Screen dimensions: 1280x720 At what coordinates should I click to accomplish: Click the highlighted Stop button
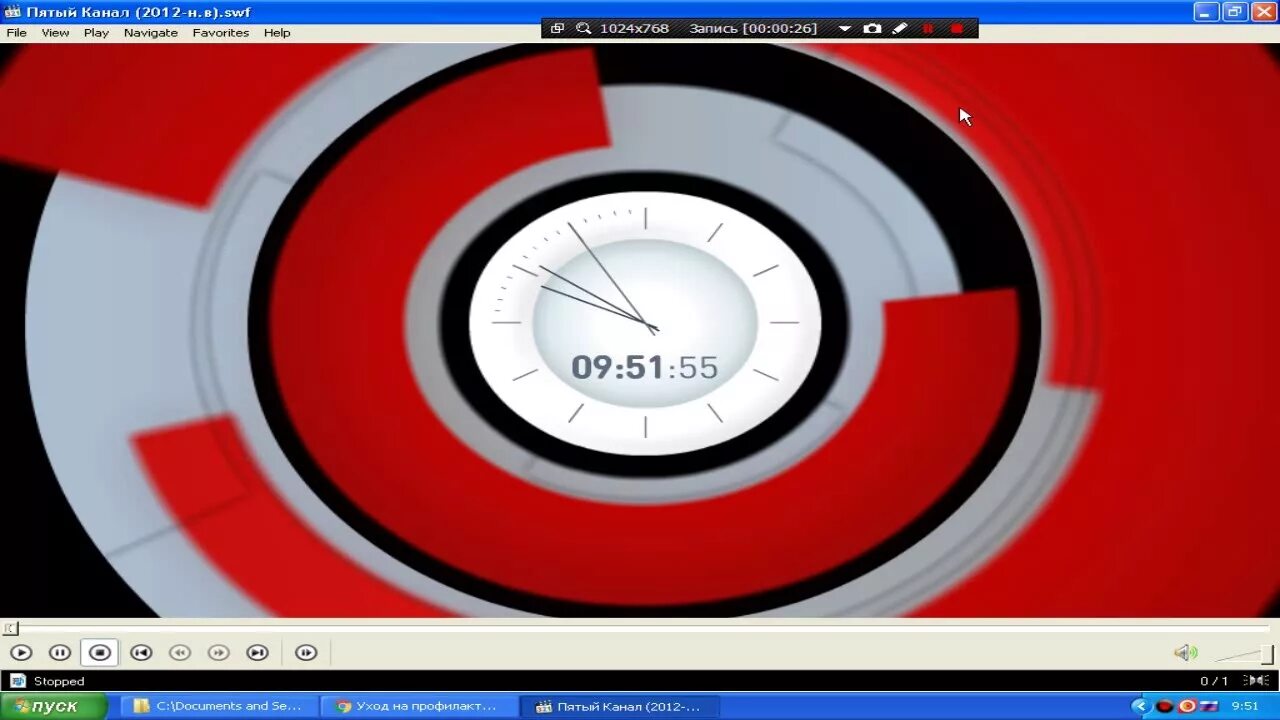pyautogui.click(x=99, y=653)
